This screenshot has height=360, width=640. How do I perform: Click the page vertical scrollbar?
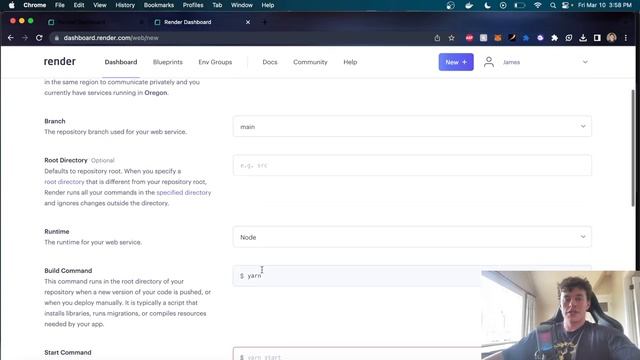pos(633,147)
